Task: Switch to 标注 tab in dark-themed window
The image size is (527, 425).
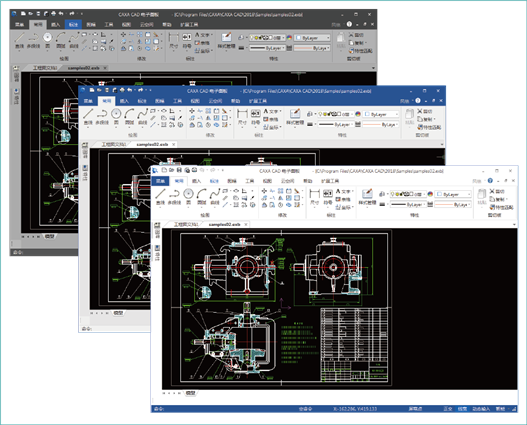Action: pyautogui.click(x=73, y=25)
